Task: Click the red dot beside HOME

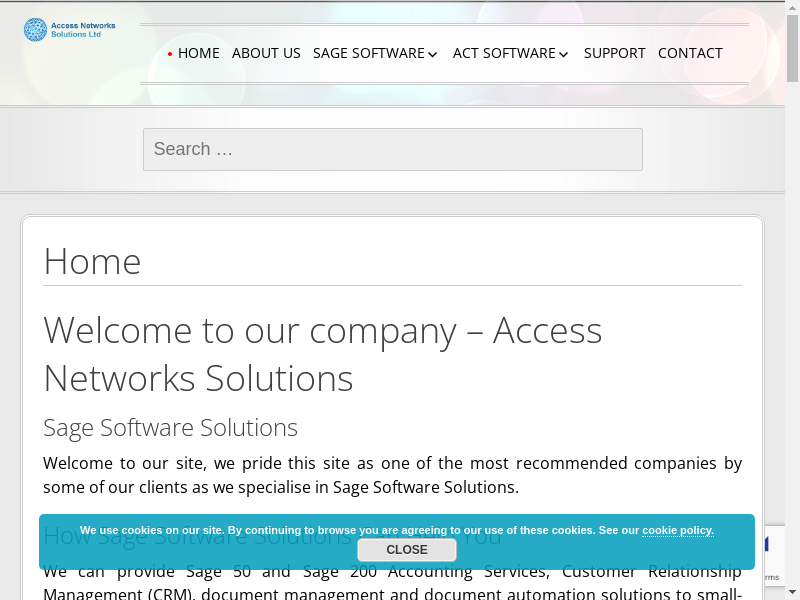Action: [170, 54]
